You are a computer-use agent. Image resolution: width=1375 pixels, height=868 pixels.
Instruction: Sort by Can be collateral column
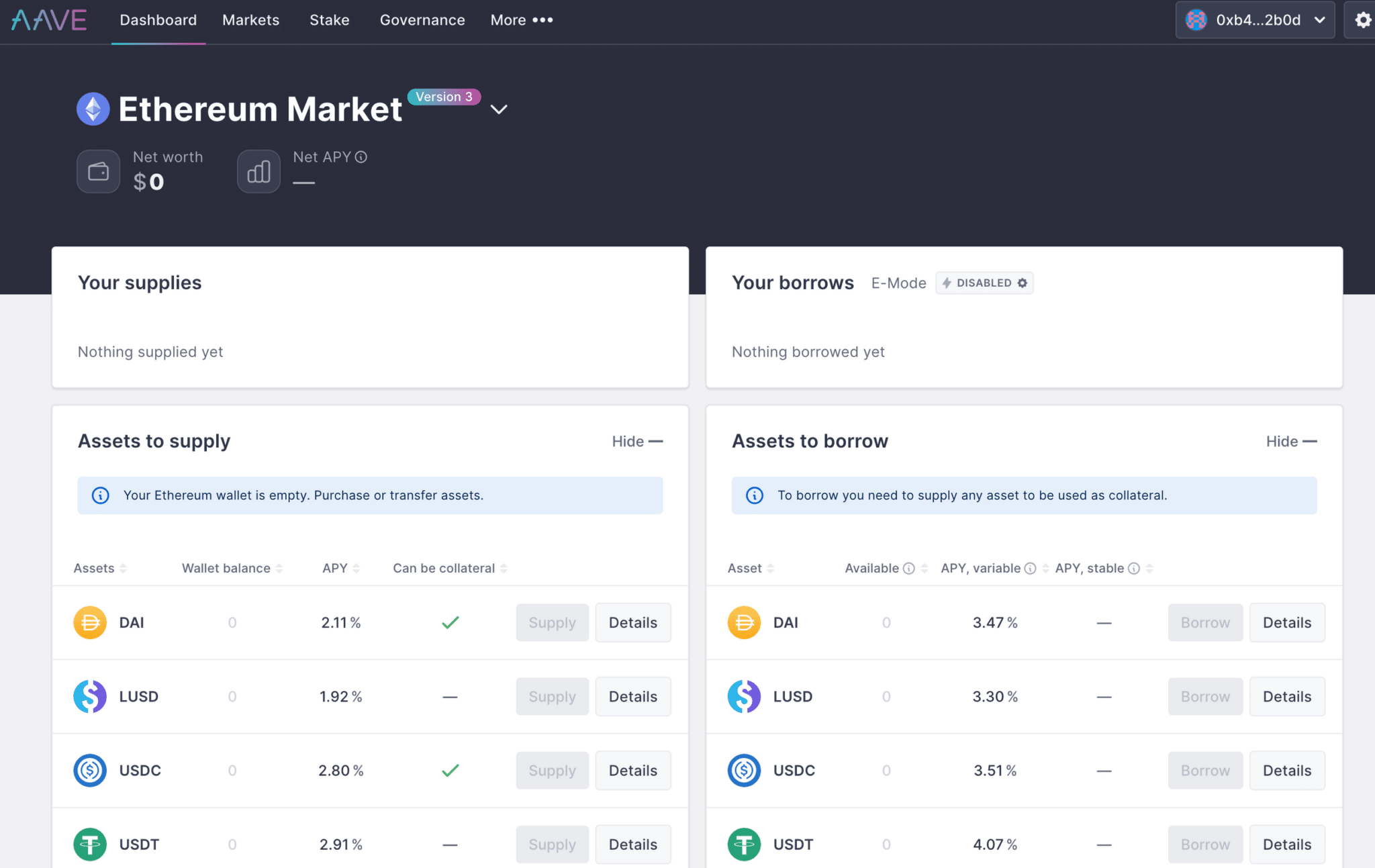[x=450, y=569]
